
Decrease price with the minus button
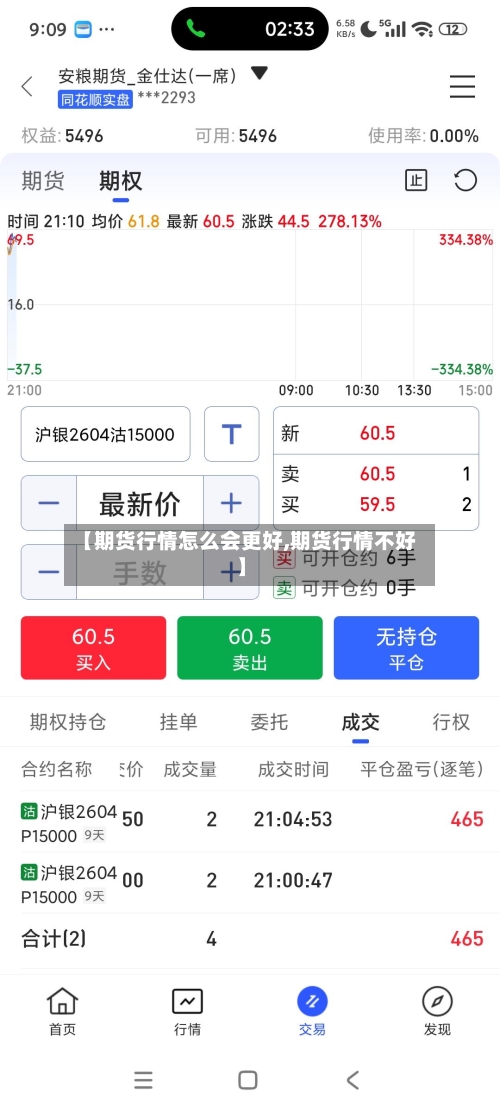[x=49, y=504]
